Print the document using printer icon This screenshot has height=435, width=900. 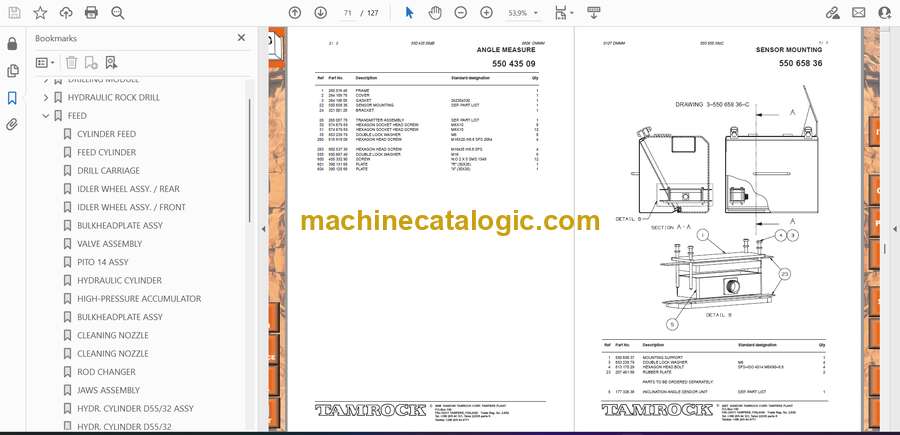point(91,13)
